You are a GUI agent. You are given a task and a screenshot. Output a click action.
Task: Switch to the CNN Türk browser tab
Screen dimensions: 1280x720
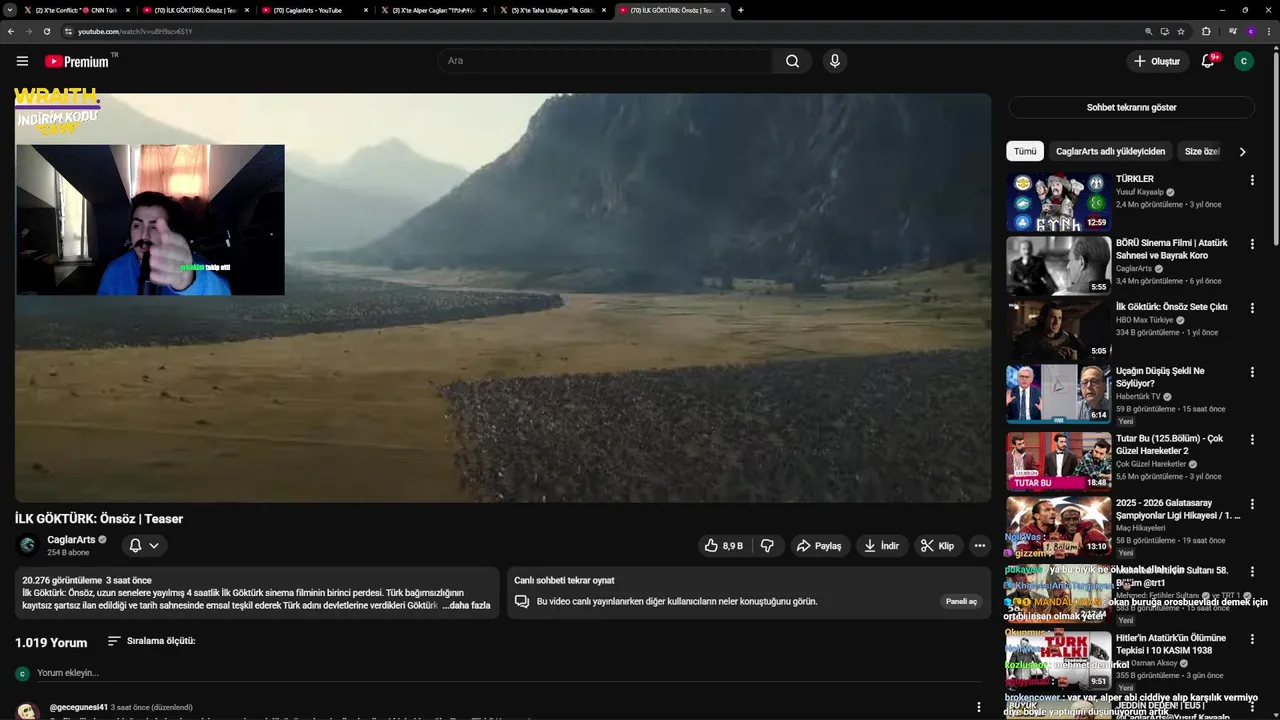click(76, 10)
